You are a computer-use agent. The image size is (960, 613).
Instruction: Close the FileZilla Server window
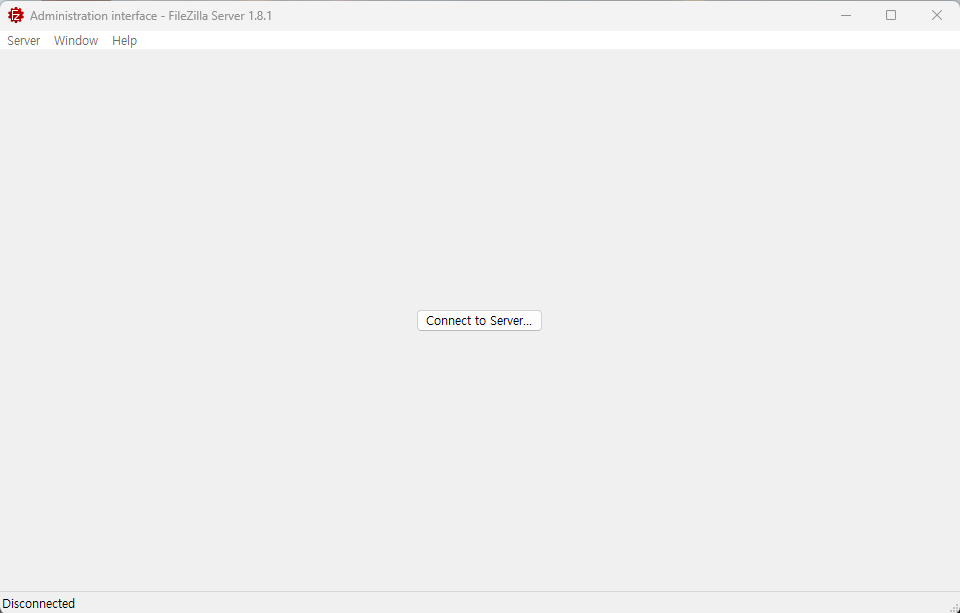[x=937, y=15]
